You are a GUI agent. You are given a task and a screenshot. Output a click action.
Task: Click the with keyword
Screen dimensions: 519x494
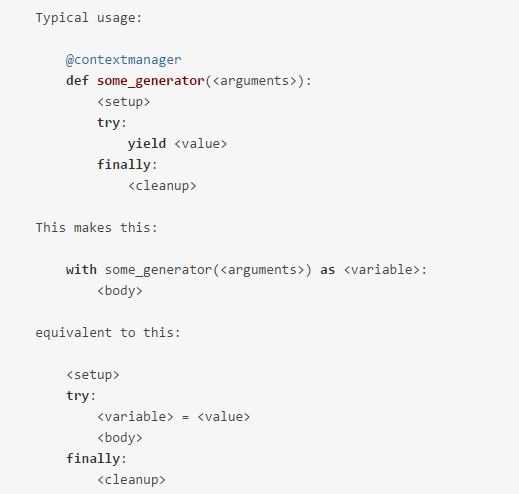point(81,269)
